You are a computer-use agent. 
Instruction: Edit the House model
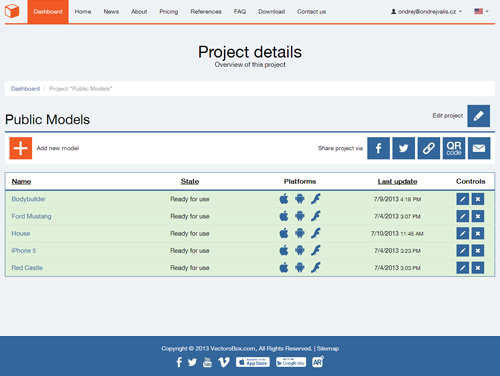point(463,233)
